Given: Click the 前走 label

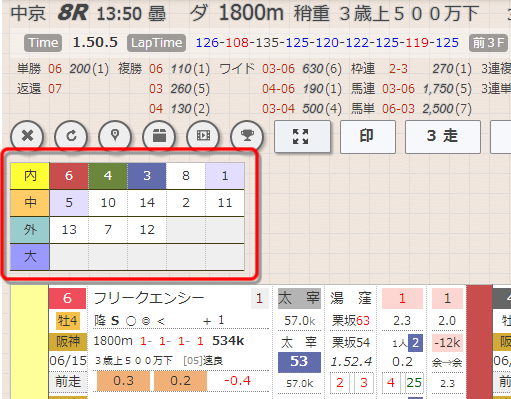Looking at the screenshot, I should pyautogui.click(x=68, y=382).
